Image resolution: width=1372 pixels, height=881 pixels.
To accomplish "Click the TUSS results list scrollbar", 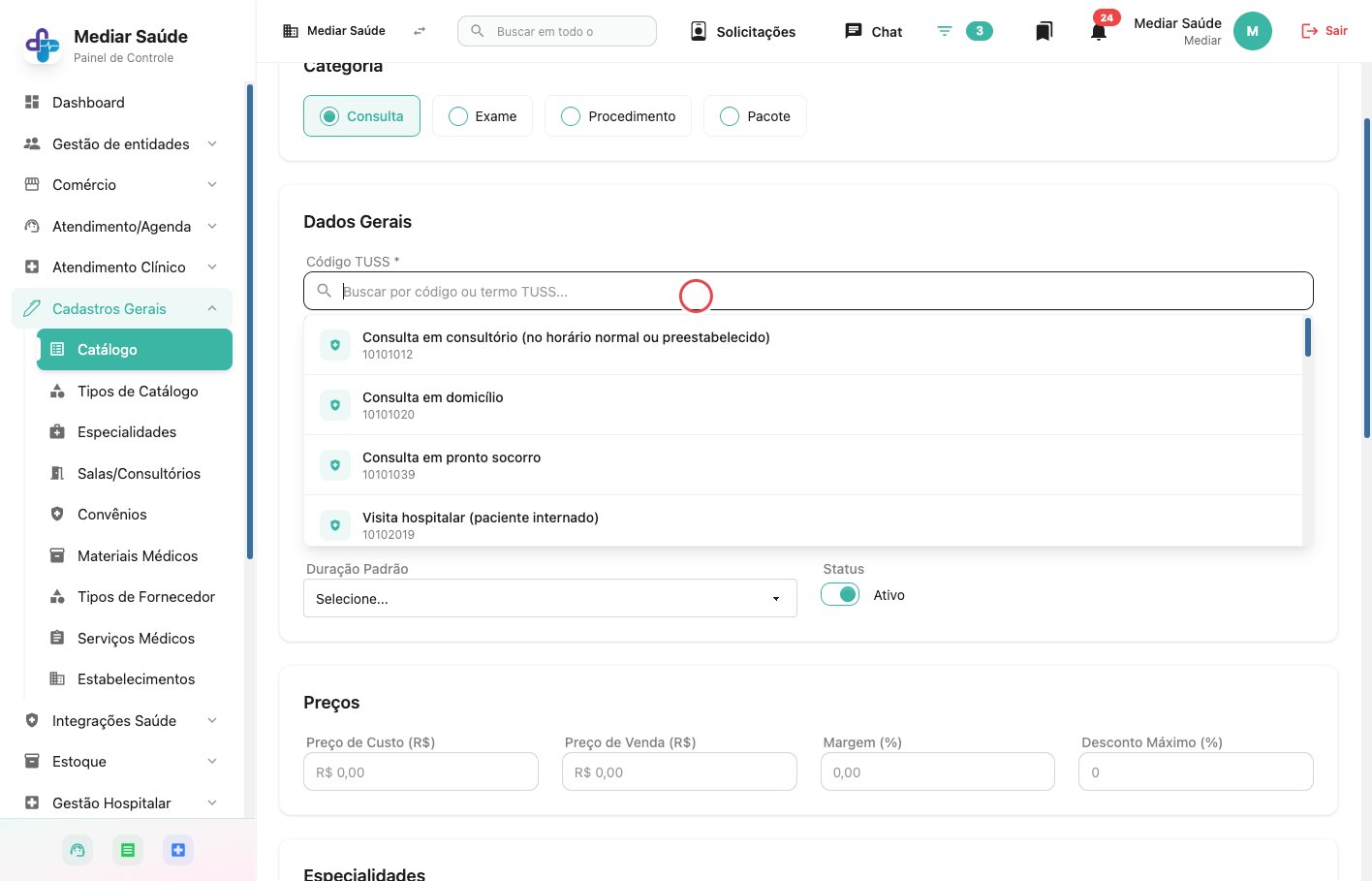I will tap(1307, 337).
